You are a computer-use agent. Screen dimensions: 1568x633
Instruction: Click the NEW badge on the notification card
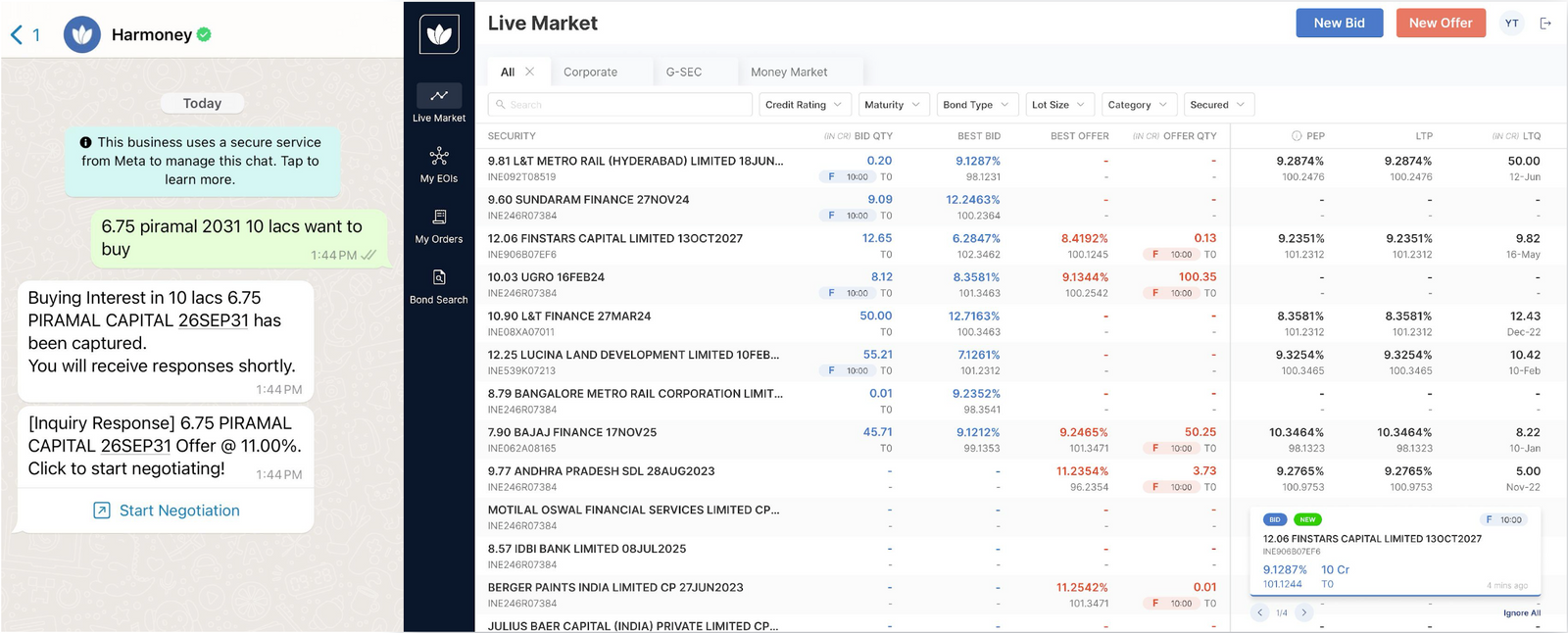(1307, 519)
